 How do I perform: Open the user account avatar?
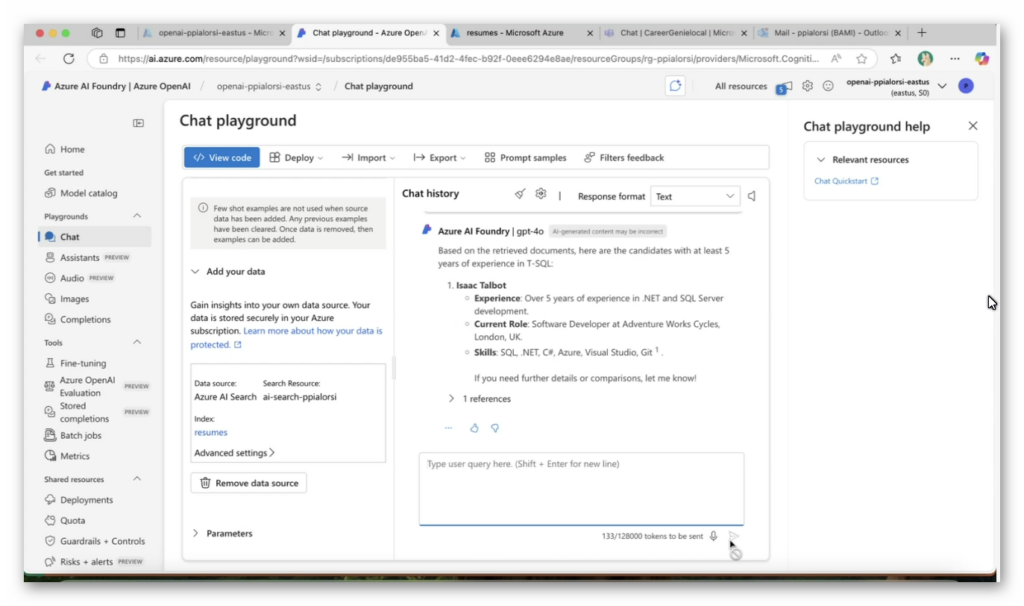click(966, 86)
